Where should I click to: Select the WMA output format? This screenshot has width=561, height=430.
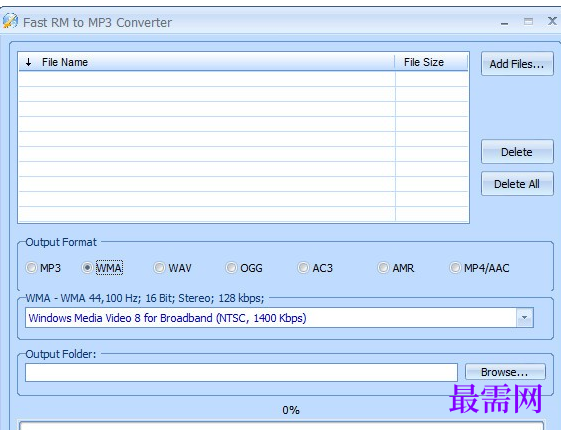click(x=102, y=268)
